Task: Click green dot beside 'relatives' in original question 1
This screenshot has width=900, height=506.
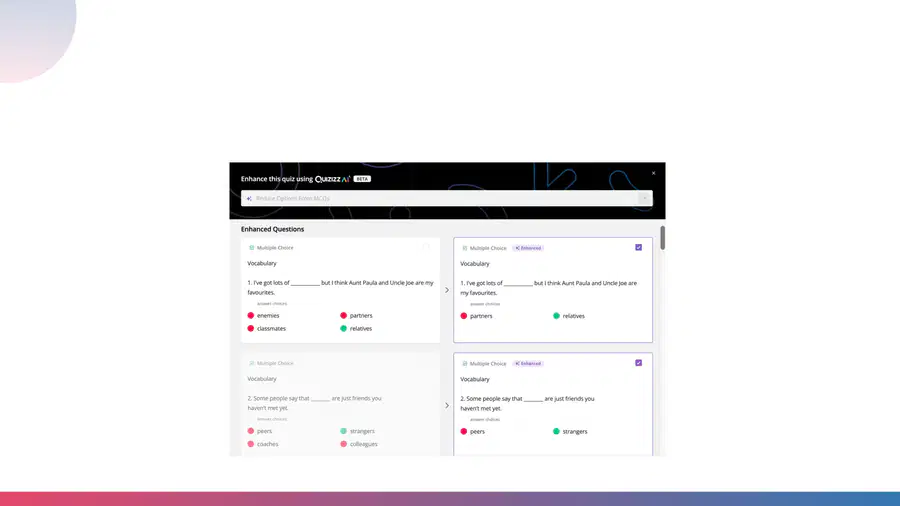Action: (x=343, y=328)
